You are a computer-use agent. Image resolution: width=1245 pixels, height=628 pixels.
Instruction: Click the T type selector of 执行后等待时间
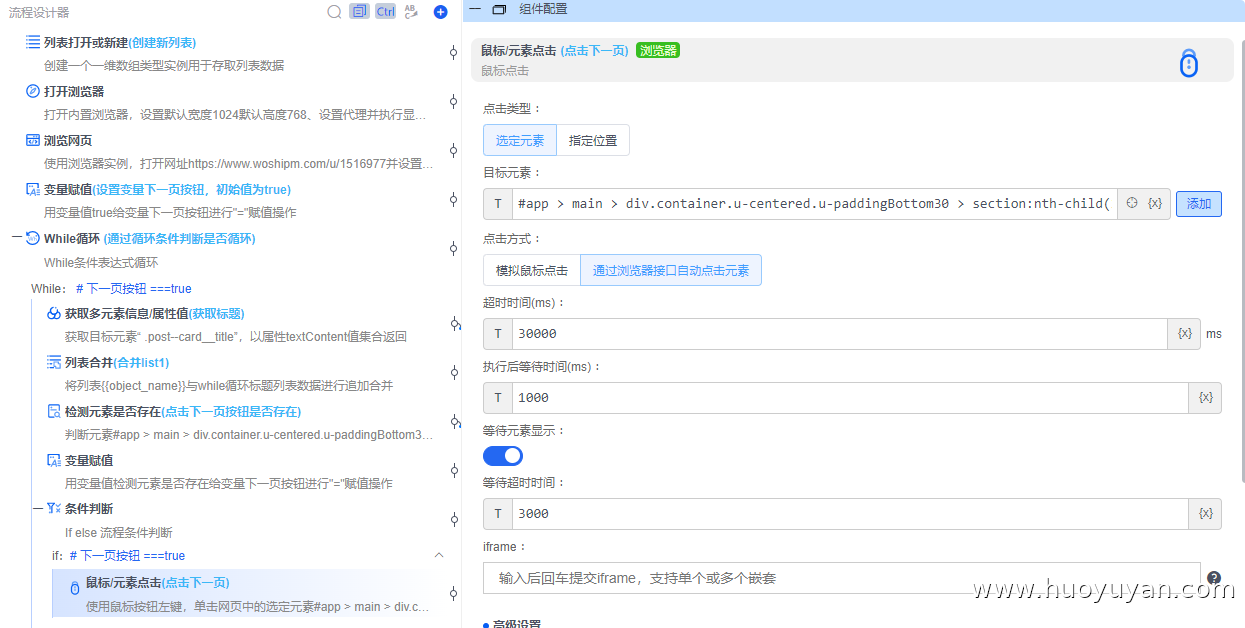(498, 397)
